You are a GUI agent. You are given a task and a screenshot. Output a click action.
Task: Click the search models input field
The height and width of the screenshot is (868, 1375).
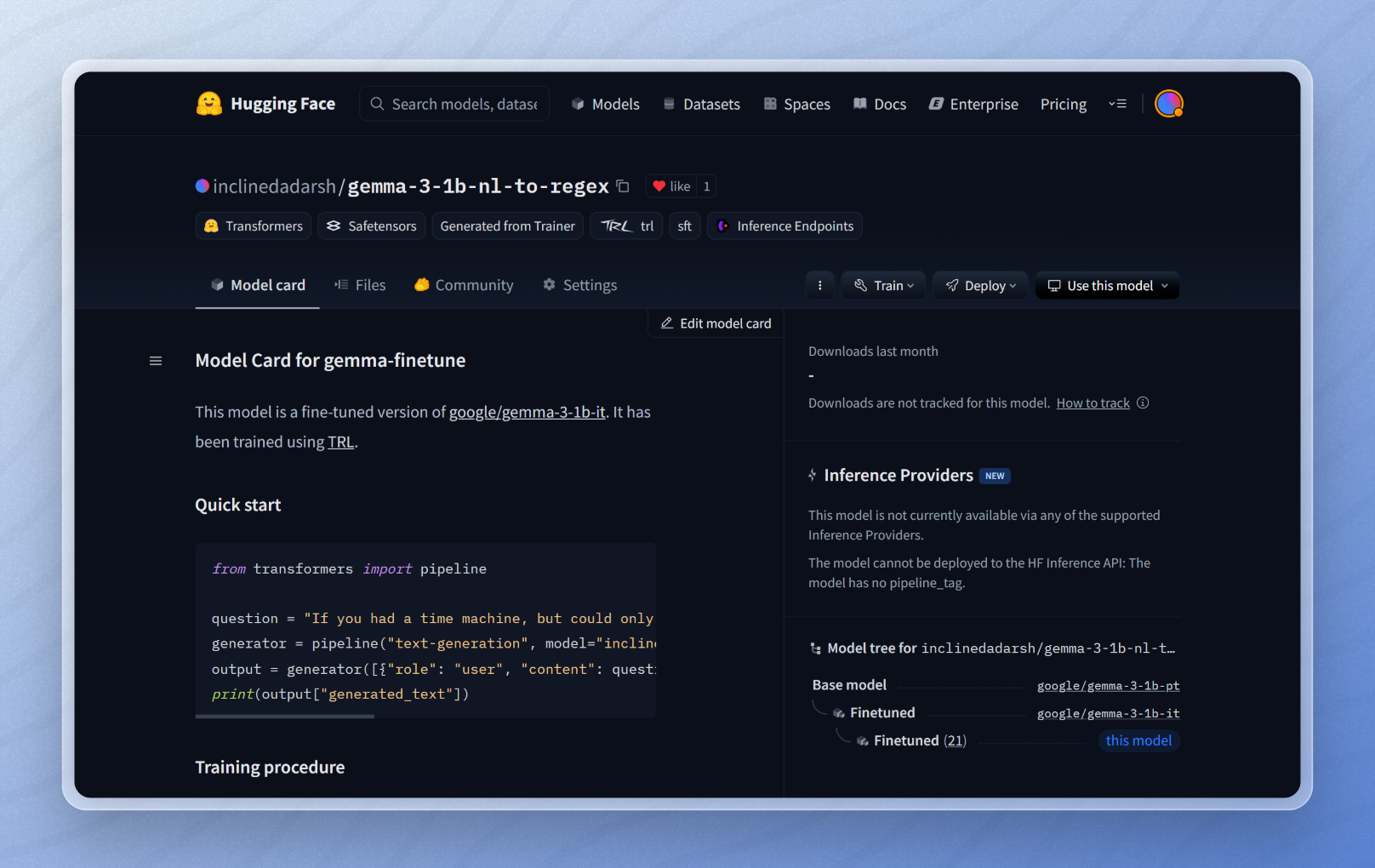454,103
